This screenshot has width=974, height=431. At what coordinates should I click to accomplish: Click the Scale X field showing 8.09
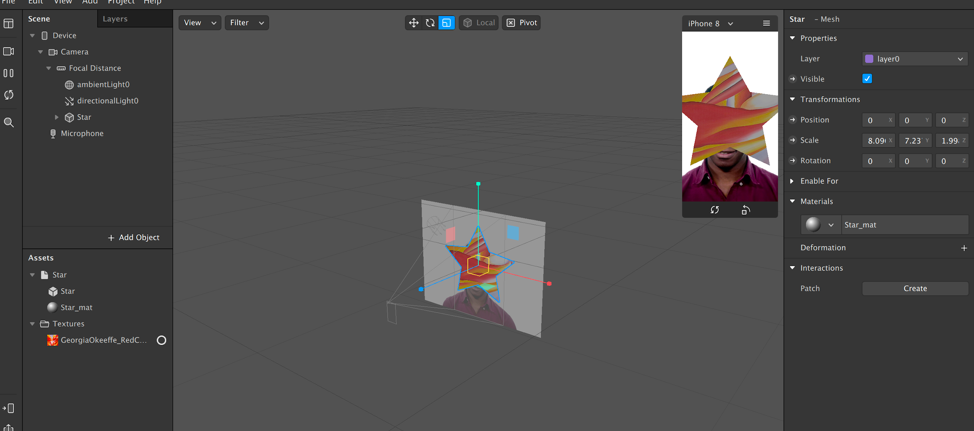878,140
